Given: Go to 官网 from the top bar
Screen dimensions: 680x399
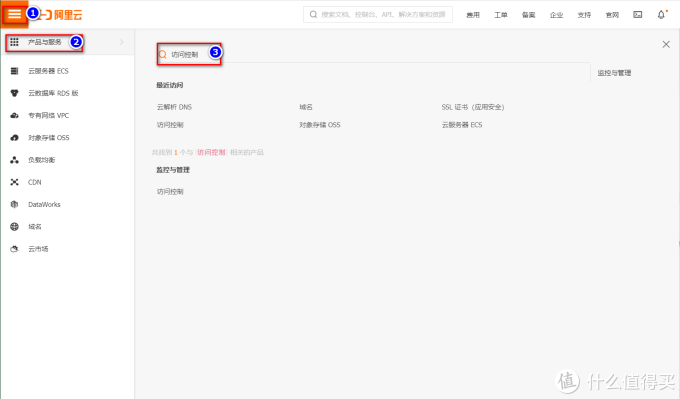Looking at the screenshot, I should 612,15.
